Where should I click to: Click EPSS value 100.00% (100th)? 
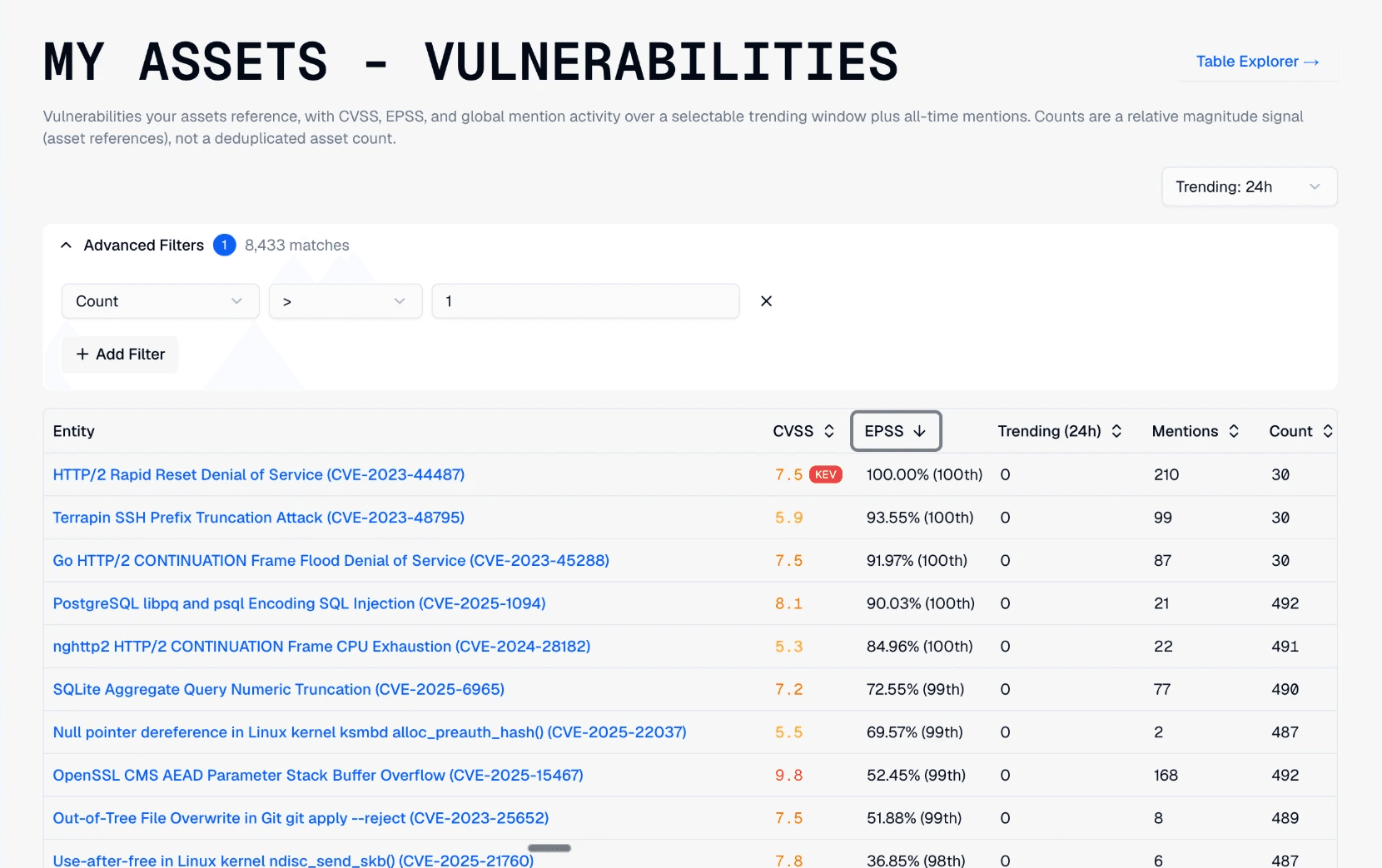[x=924, y=474]
